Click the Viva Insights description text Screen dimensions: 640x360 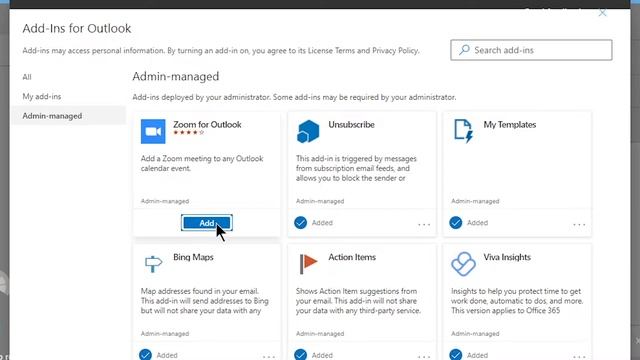(x=517, y=301)
